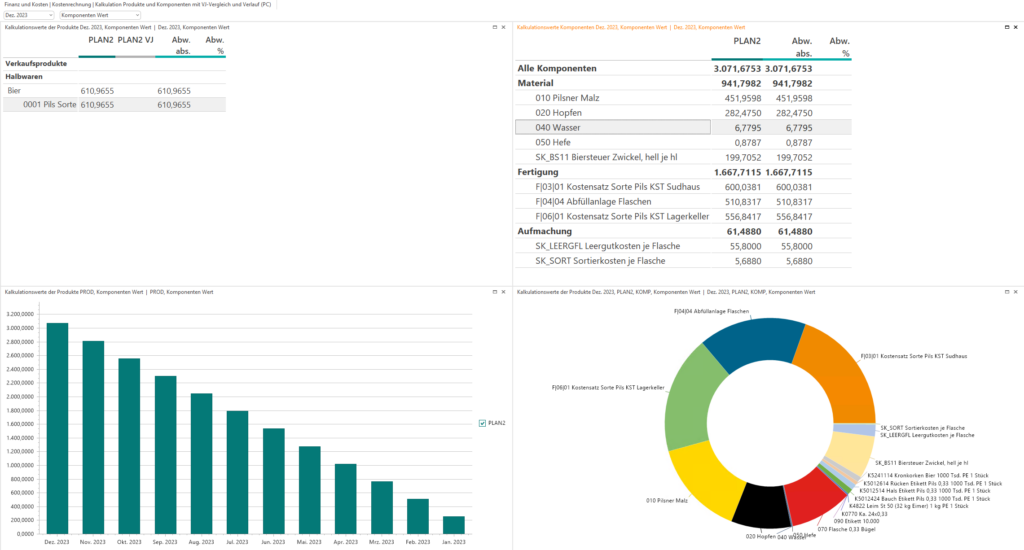Select F|04|04 Abfüllanlage Flaschen table row
The height and width of the screenshot is (550, 1024).
pyautogui.click(x=683, y=202)
